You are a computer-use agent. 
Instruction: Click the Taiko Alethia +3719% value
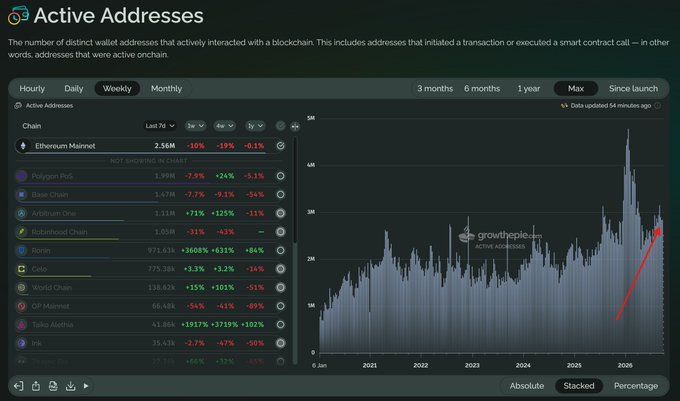click(224, 325)
